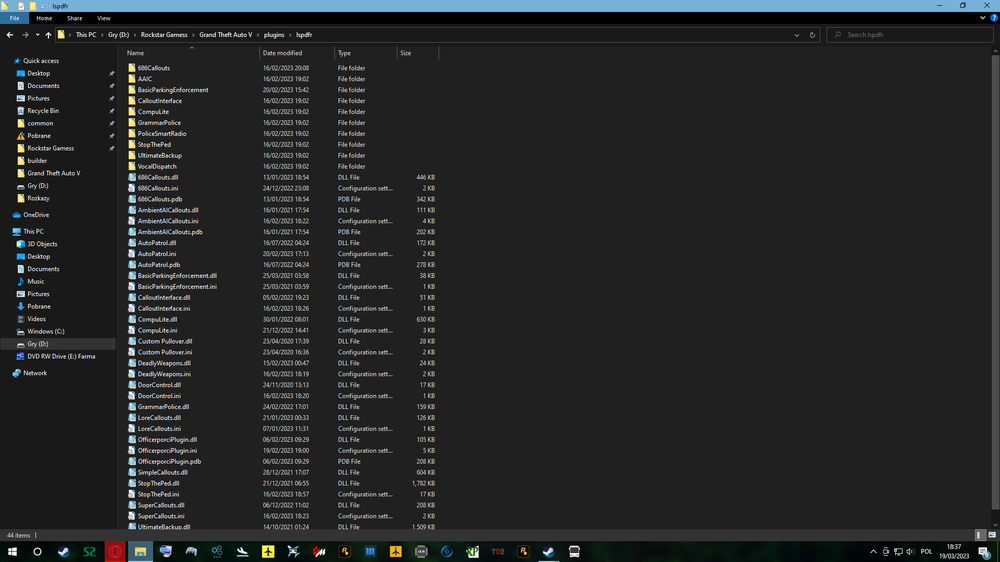Image resolution: width=1000 pixels, height=562 pixels.
Task: Open 3D Objects under This PC
Action: pyautogui.click(x=42, y=244)
